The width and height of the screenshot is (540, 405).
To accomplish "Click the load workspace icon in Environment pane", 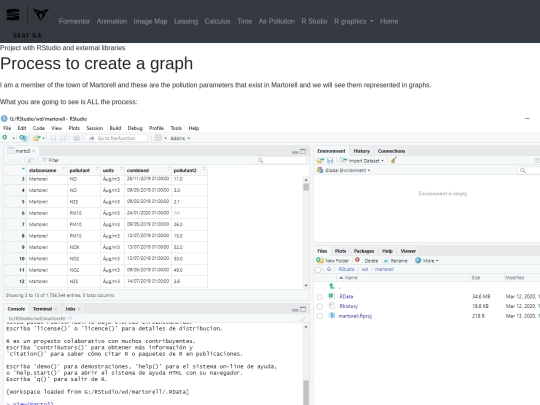I will point(320,161).
